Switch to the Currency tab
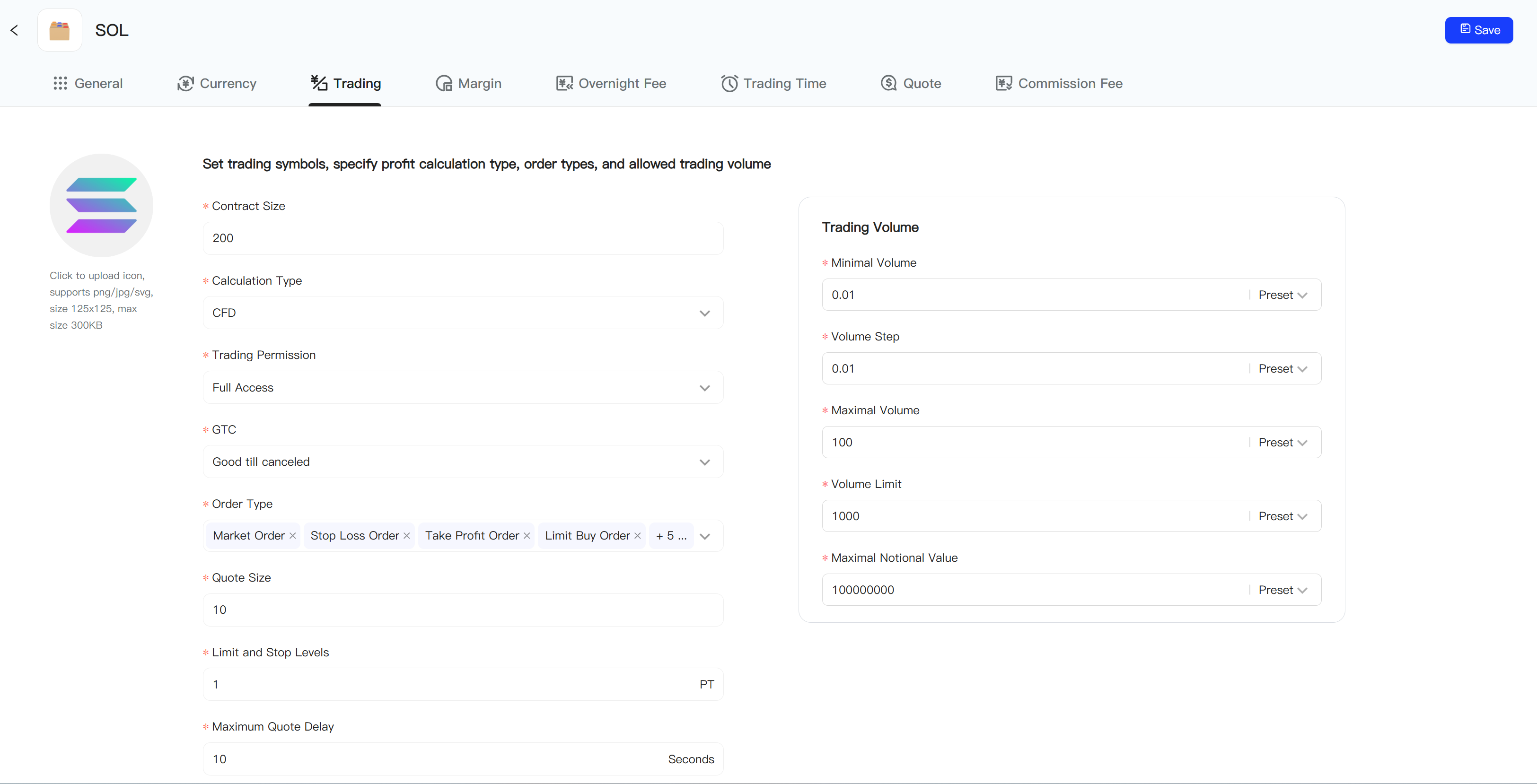The image size is (1537, 784). [217, 84]
